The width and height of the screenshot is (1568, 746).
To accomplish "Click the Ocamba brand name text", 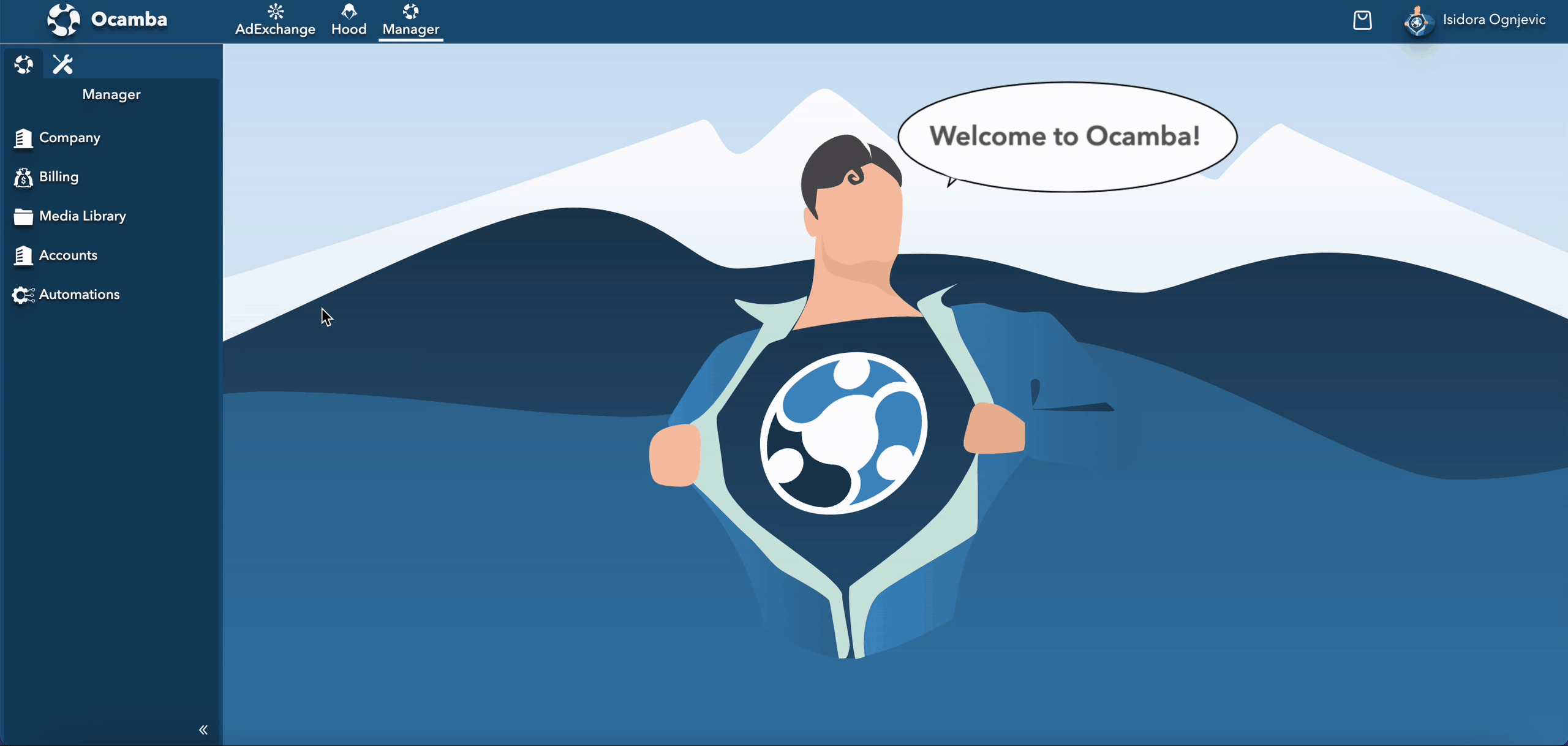I will (x=129, y=20).
